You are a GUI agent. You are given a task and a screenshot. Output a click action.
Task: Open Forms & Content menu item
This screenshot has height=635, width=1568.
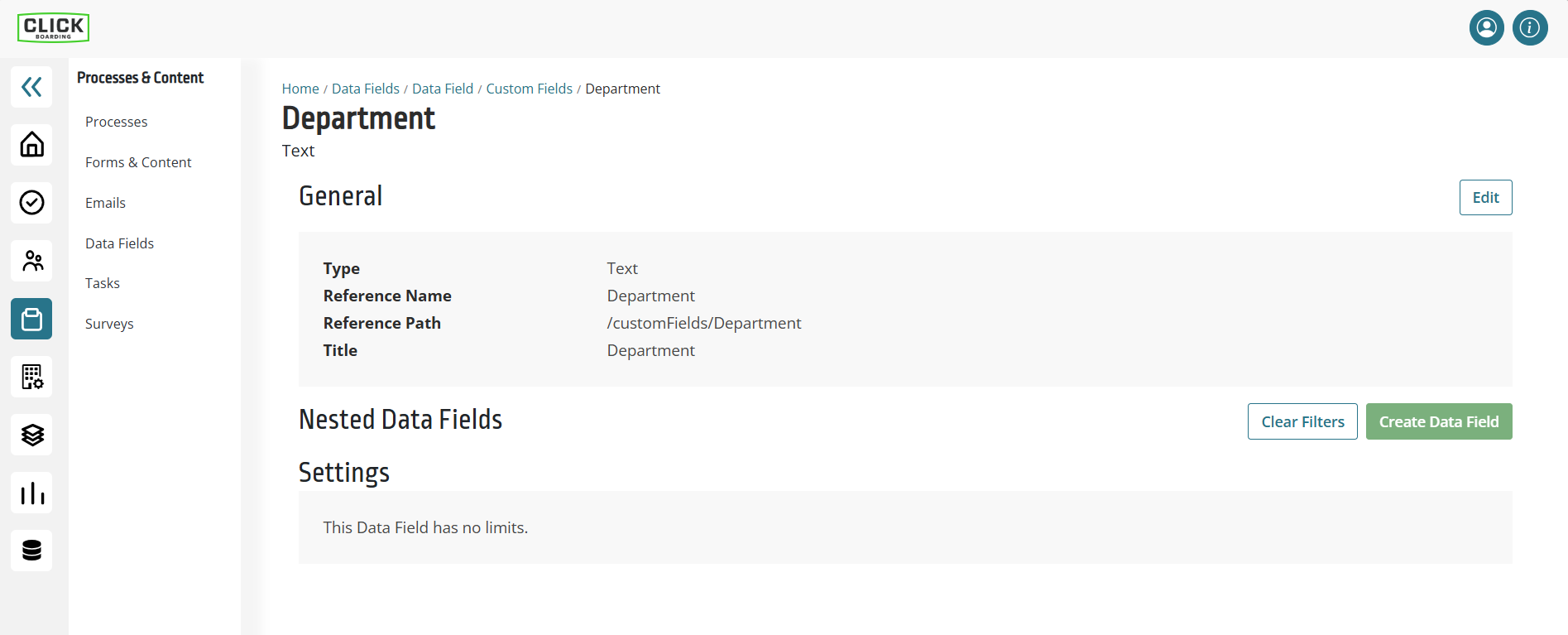tap(138, 162)
